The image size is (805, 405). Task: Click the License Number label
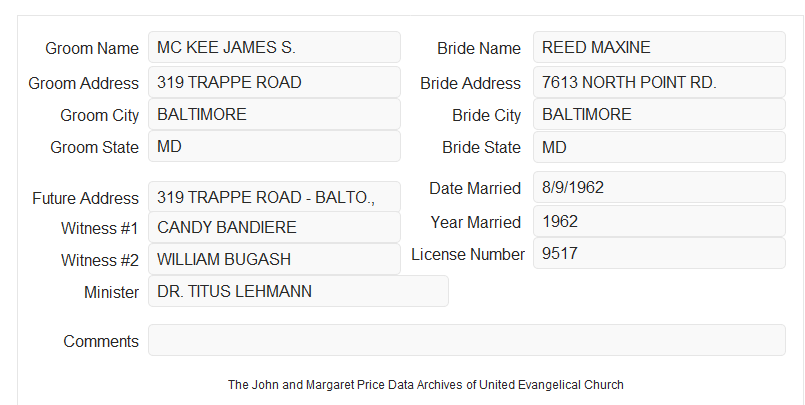coord(468,255)
